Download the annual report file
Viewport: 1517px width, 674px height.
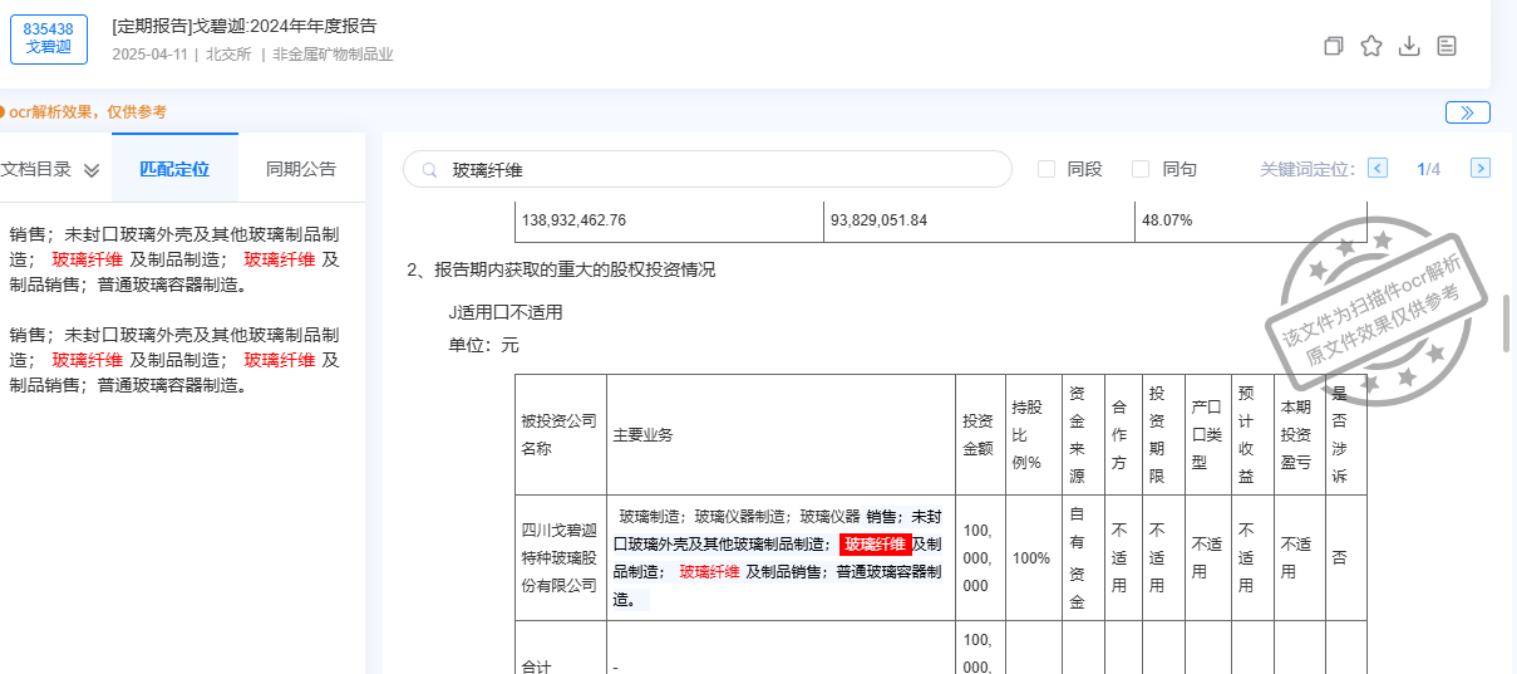(1409, 46)
